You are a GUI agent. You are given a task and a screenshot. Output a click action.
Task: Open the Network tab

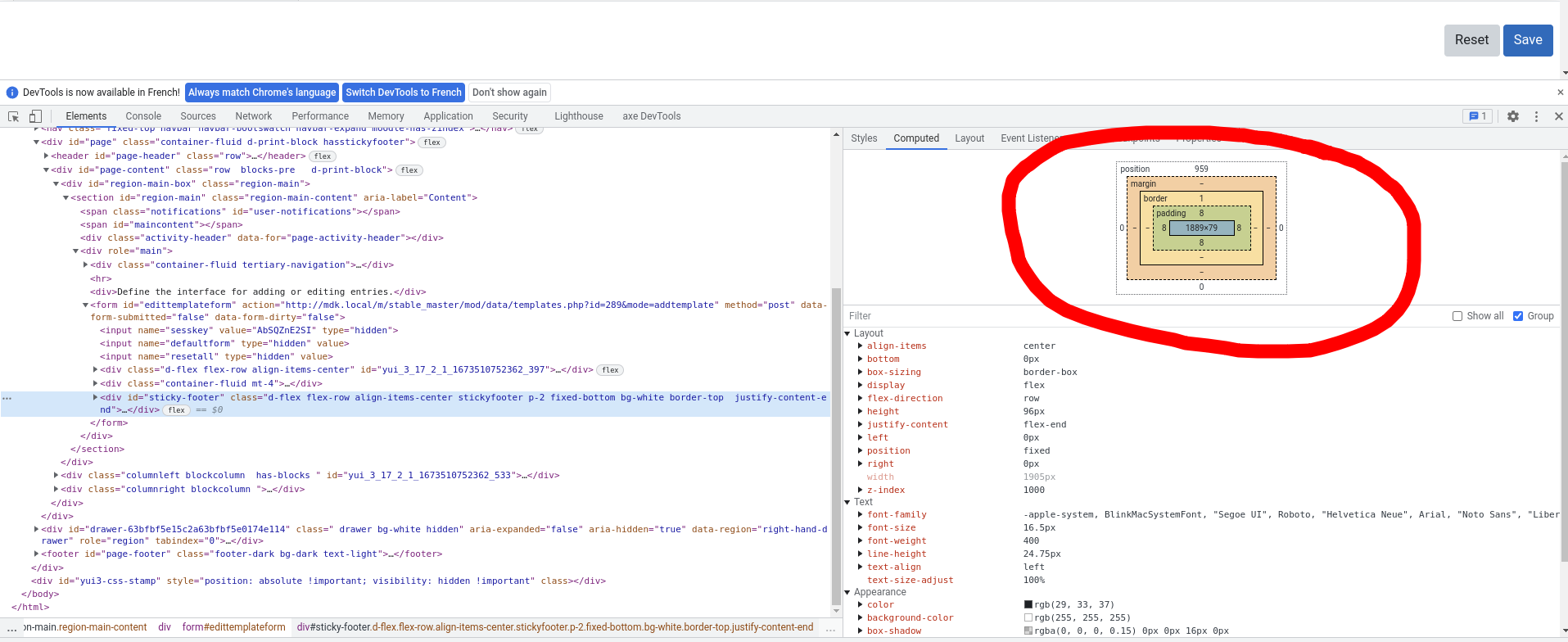point(254,116)
